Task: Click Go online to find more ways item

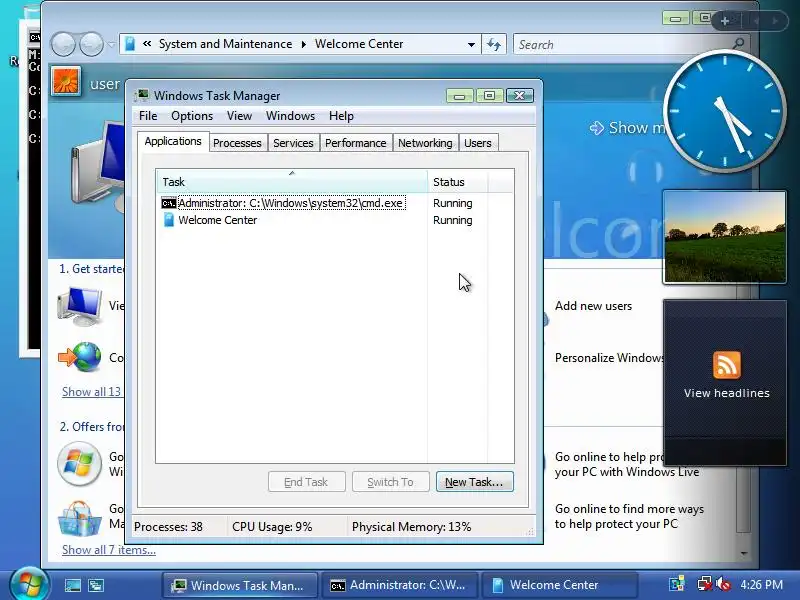Action: click(629, 516)
